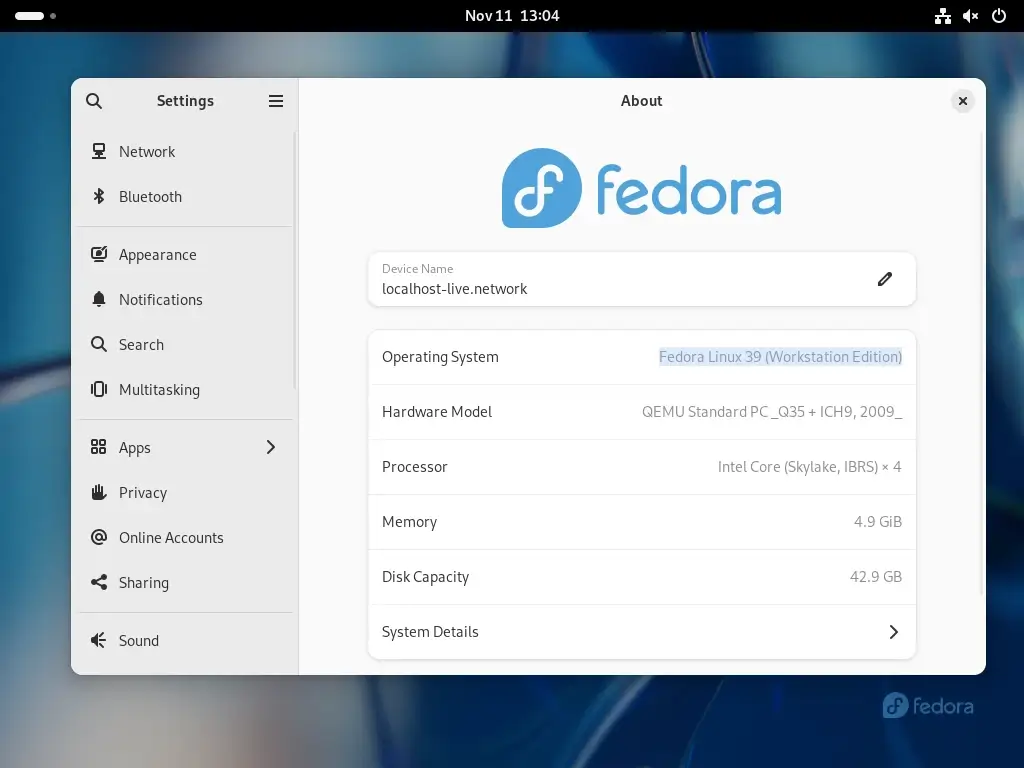The height and width of the screenshot is (768, 1024).
Task: Click the Appearance sidebar icon
Action: (99, 254)
